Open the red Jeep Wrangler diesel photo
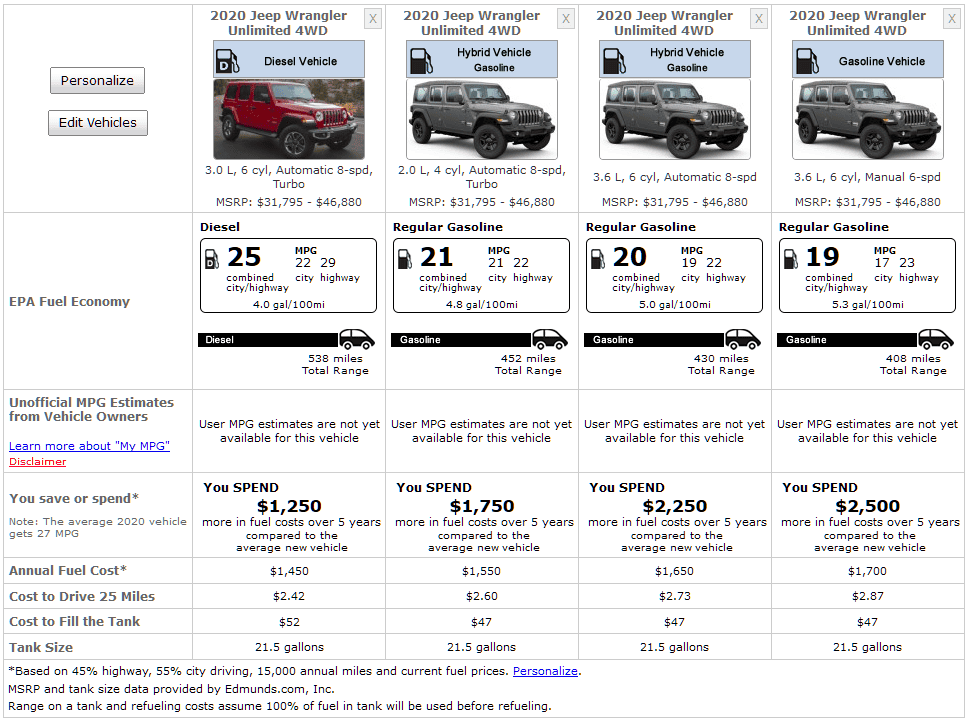The height and width of the screenshot is (722, 970). (x=289, y=119)
